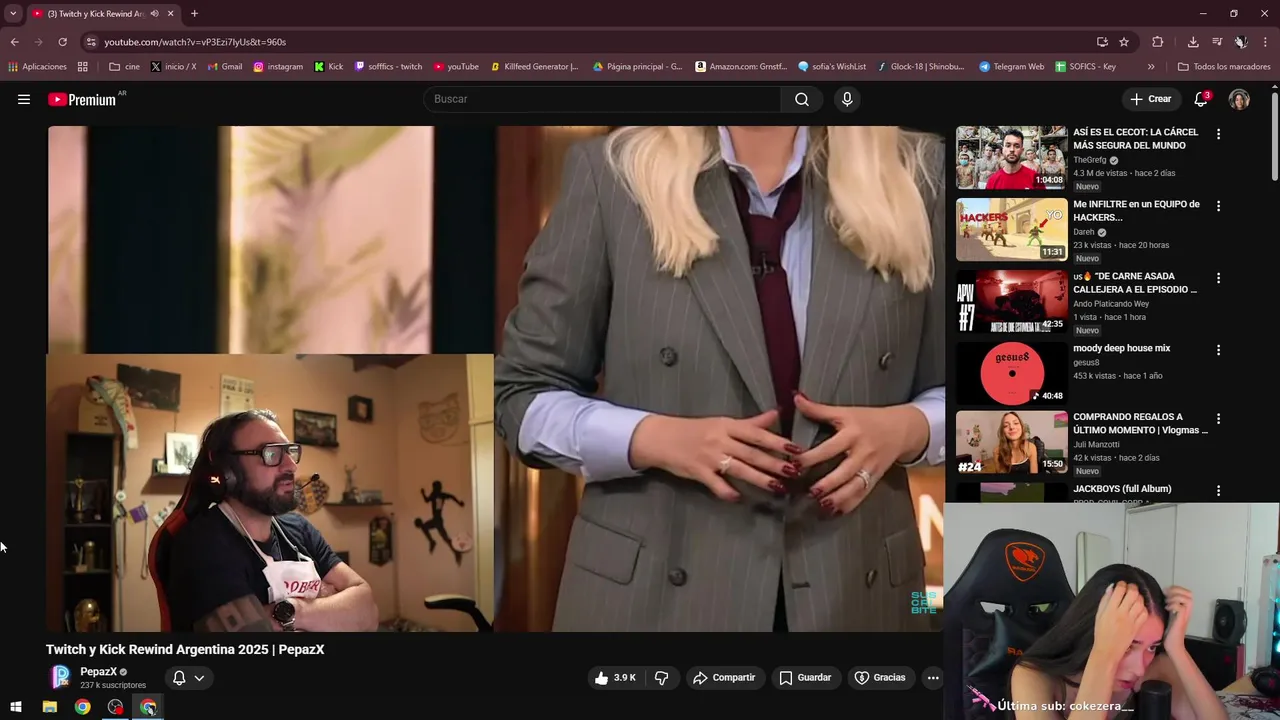Click the search magnifier button
1280x720 pixels.
coord(802,99)
